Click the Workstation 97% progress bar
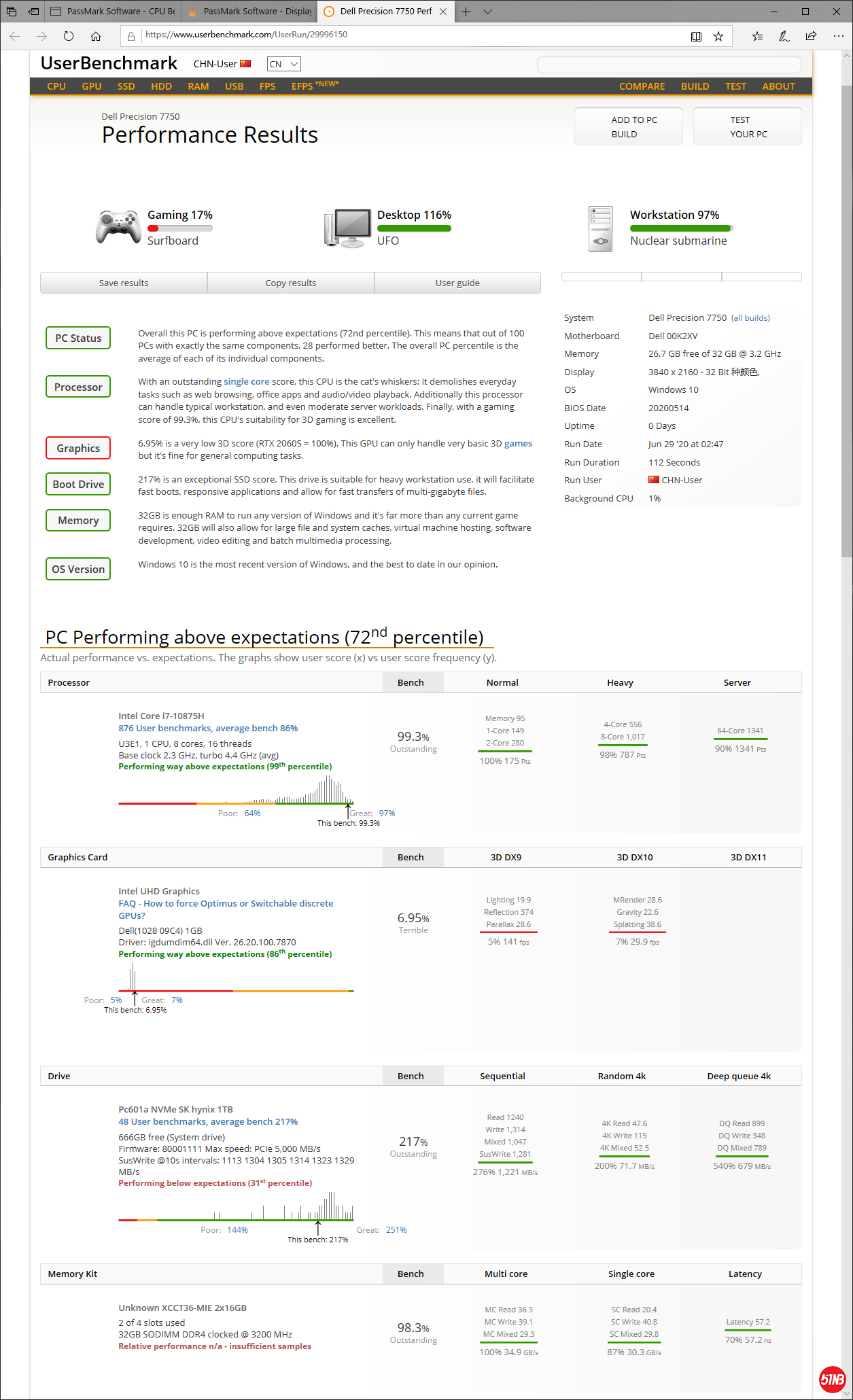This screenshot has height=1400, width=853. (681, 228)
